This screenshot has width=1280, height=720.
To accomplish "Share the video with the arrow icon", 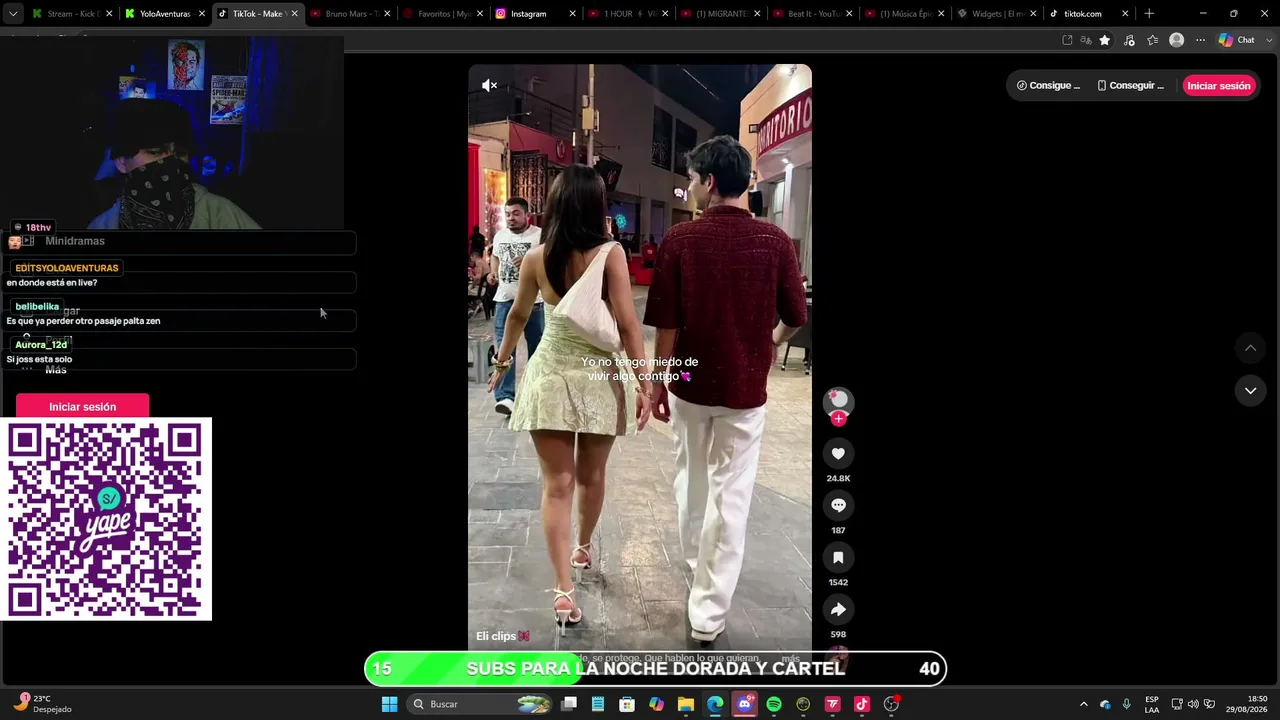I will (838, 610).
